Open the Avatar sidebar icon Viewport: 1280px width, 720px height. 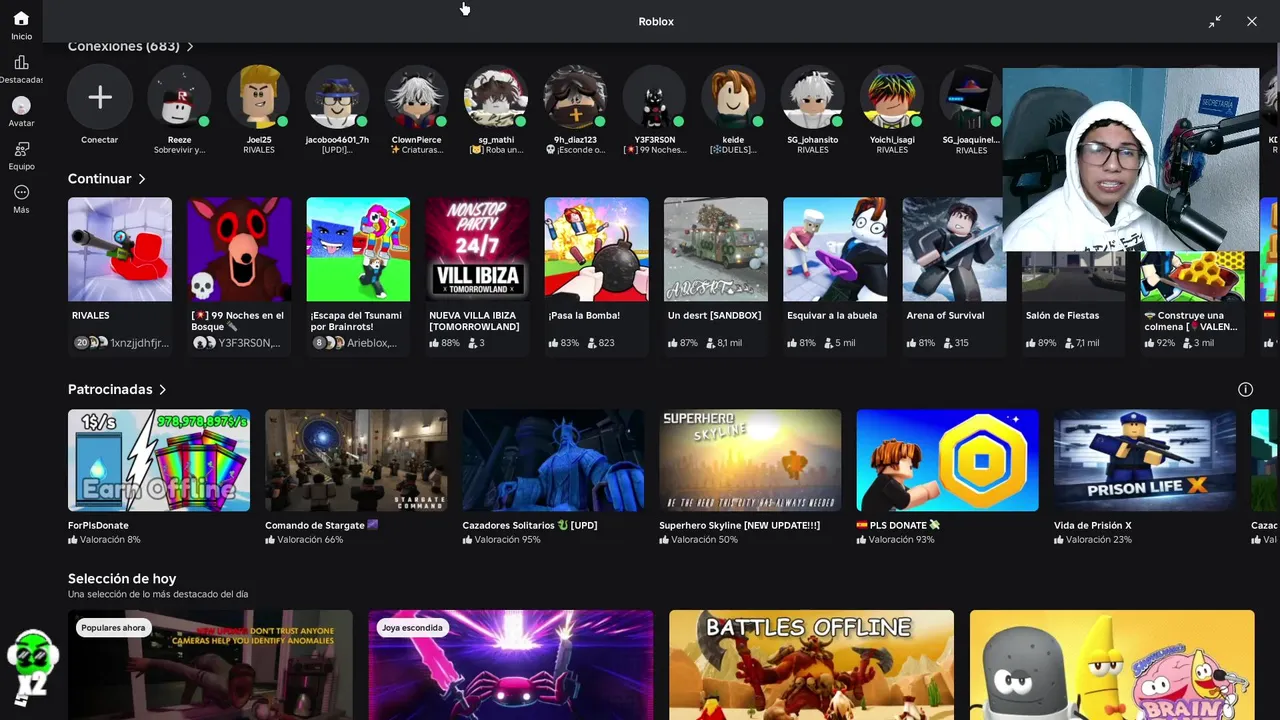pyautogui.click(x=21, y=105)
